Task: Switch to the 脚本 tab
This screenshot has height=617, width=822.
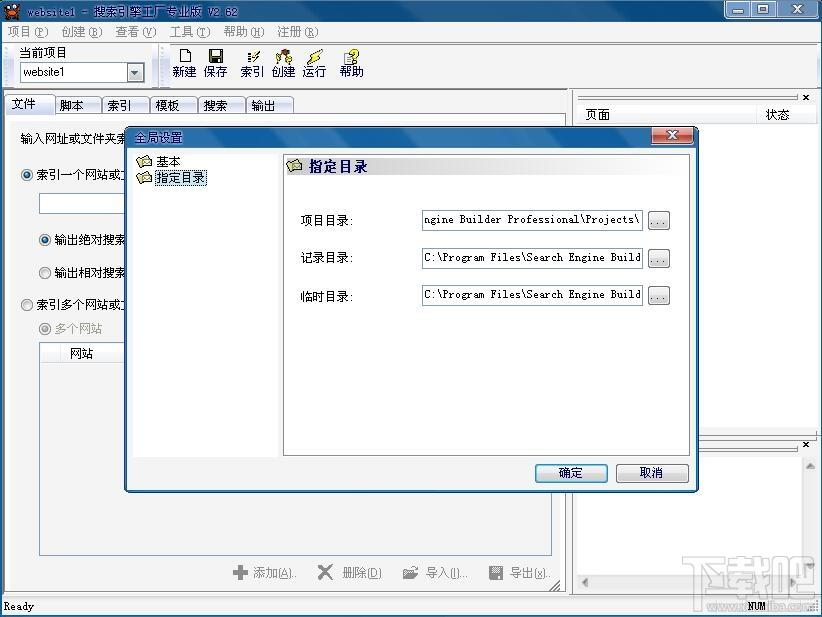Action: click(78, 105)
